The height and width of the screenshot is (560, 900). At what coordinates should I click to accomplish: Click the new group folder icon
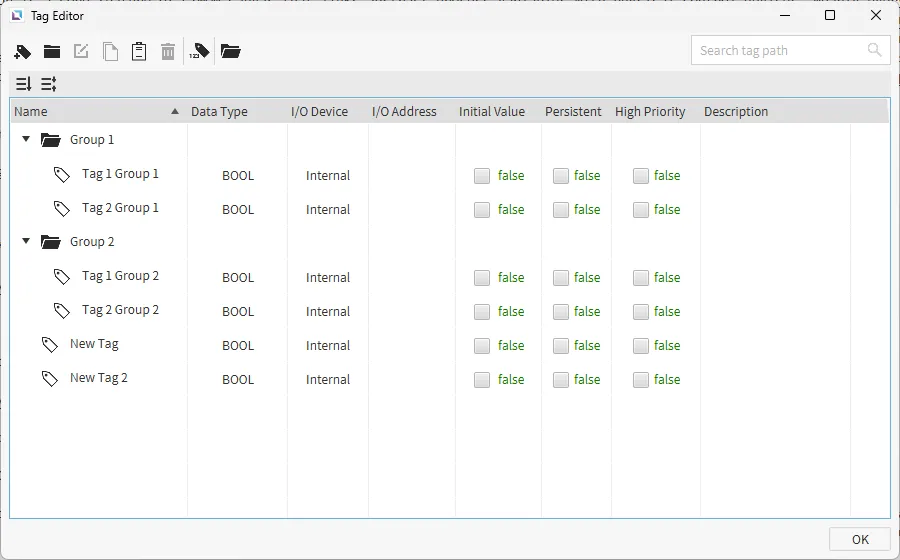point(52,51)
